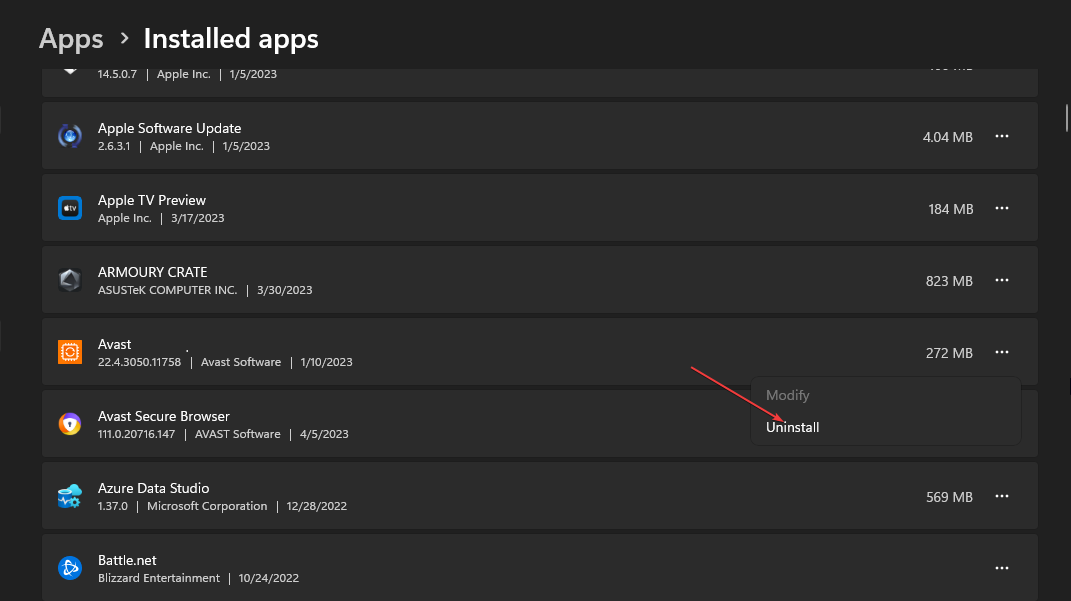Click the ASUSTeK COMPUTER INC. publisher text
1071x601 pixels.
(167, 290)
